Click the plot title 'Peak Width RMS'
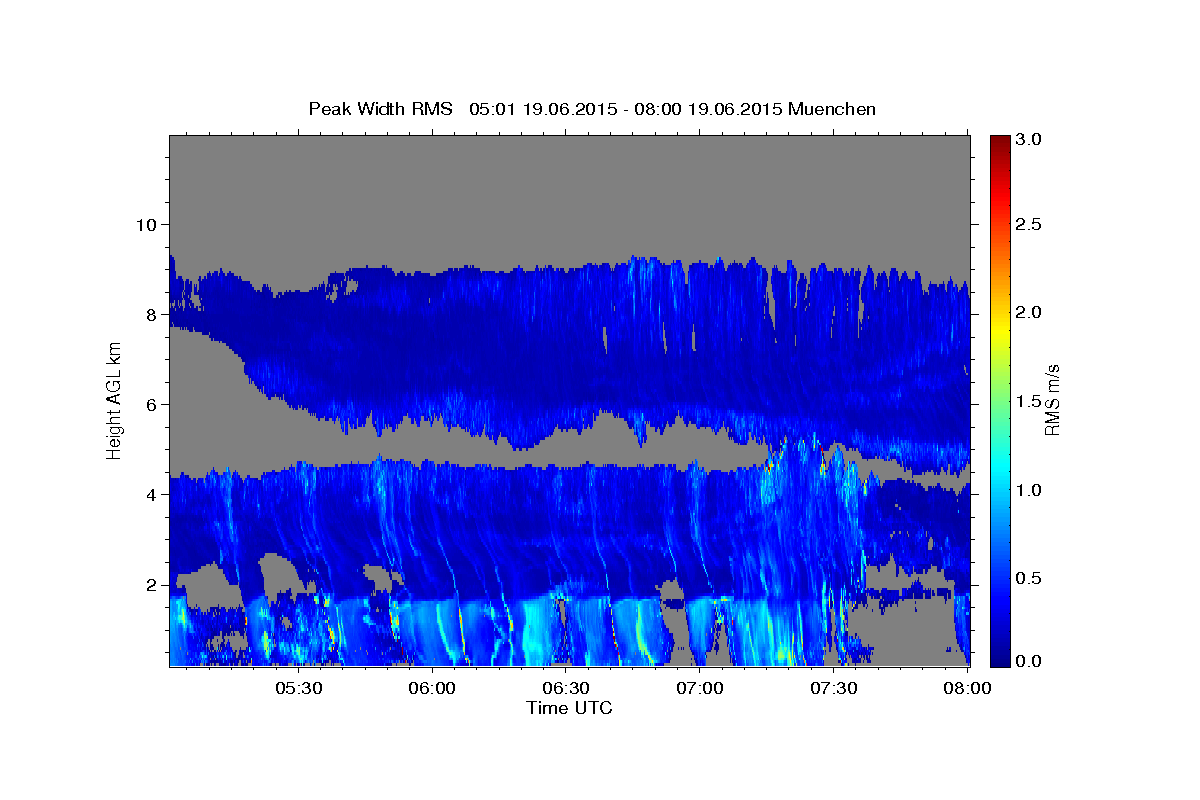This screenshot has height=800, width=1200. (x=380, y=109)
